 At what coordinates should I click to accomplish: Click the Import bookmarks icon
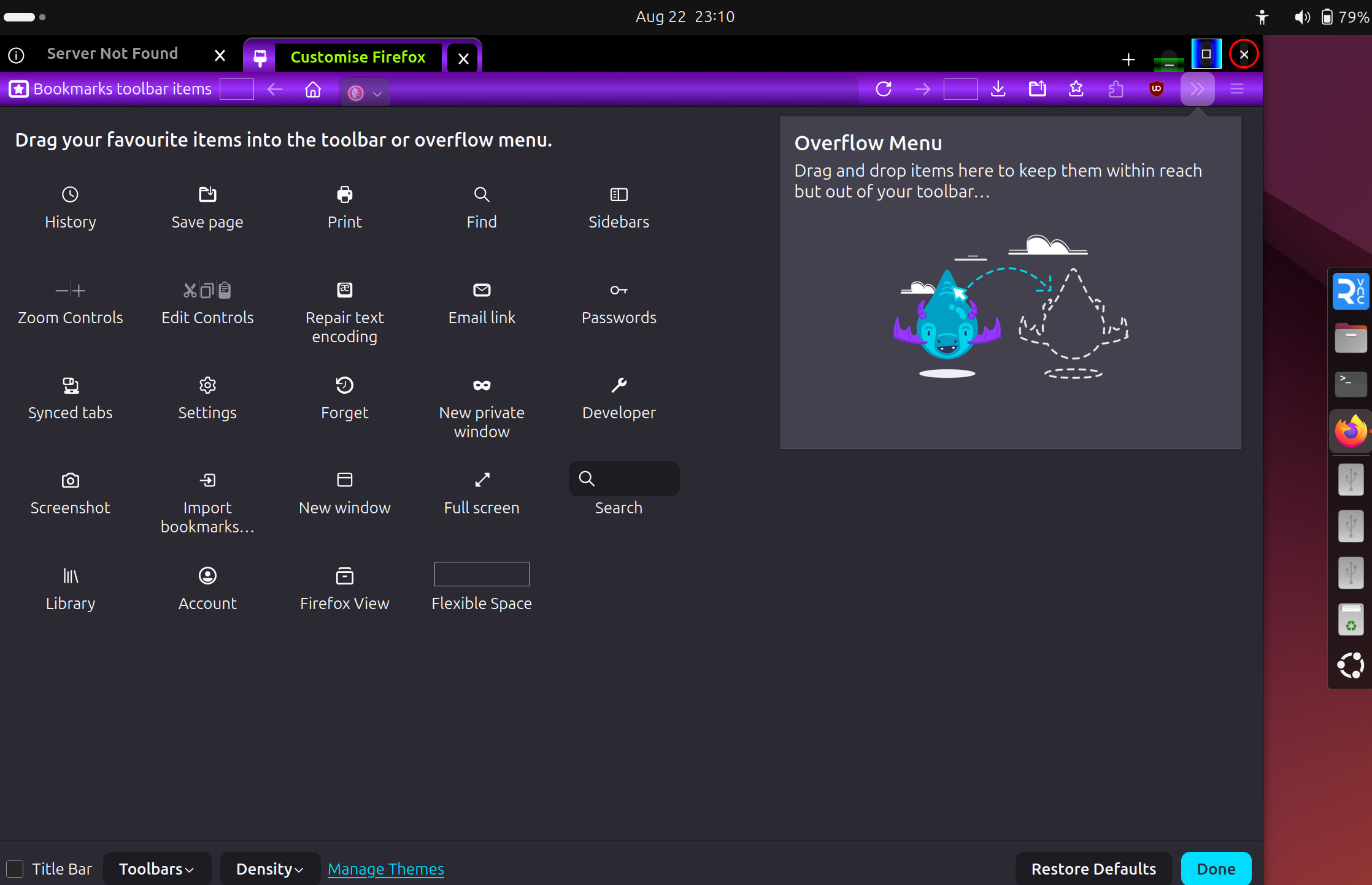[207, 480]
